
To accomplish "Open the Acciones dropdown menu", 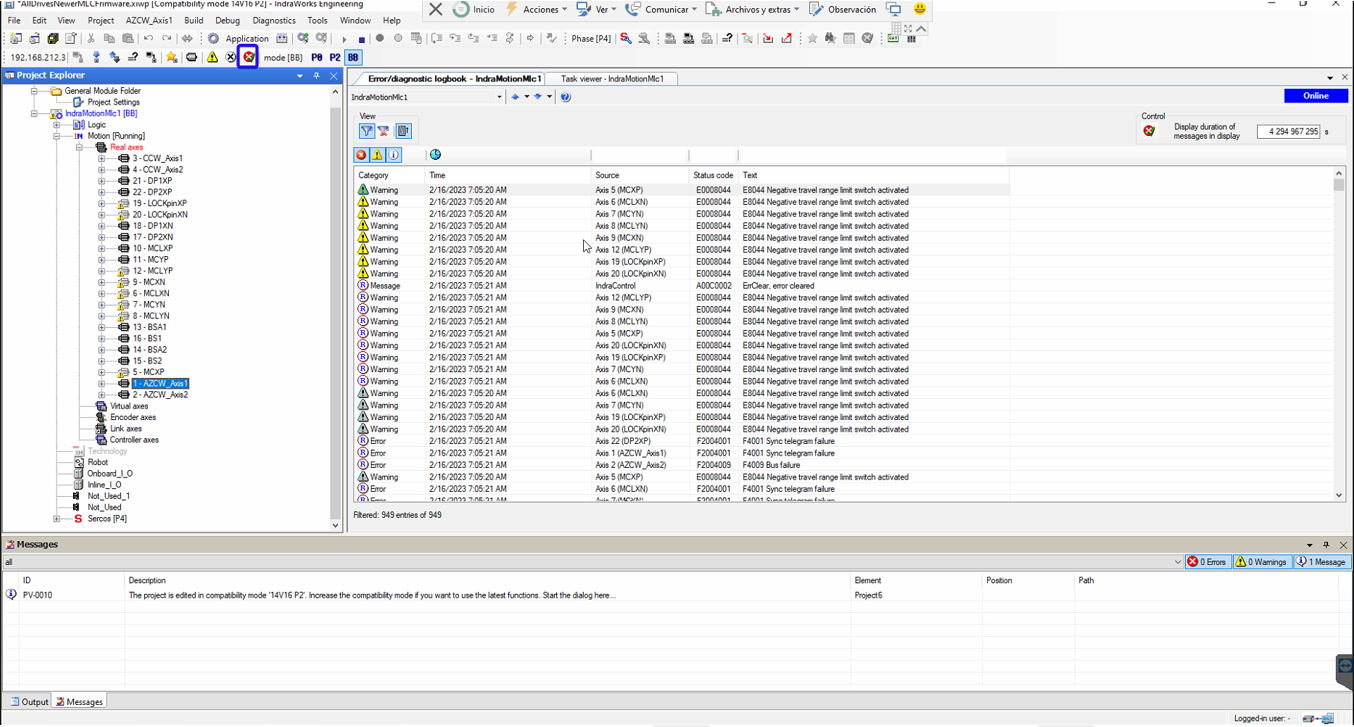I will [536, 9].
